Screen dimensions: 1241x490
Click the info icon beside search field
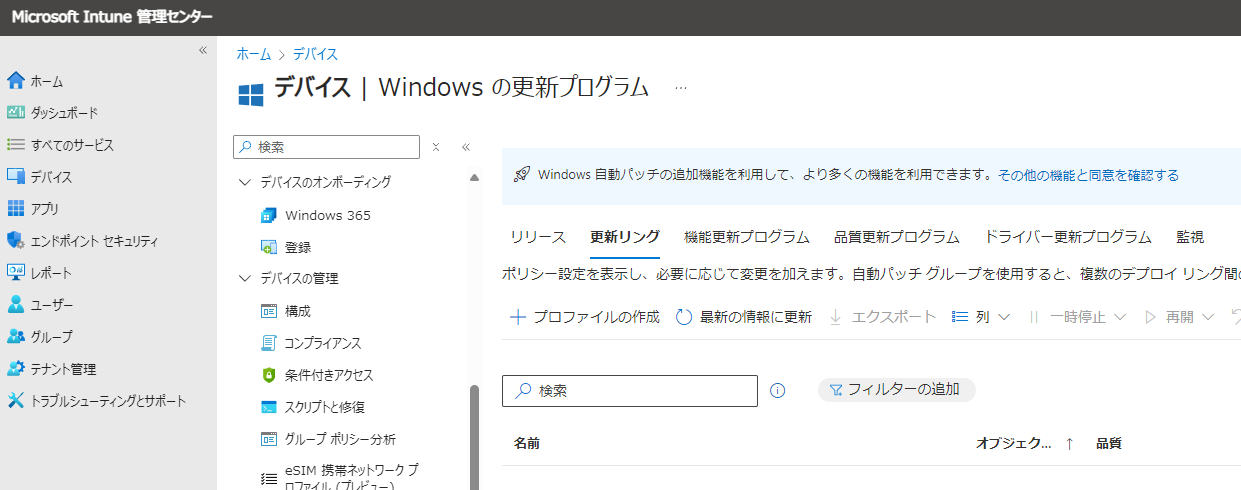[x=778, y=391]
